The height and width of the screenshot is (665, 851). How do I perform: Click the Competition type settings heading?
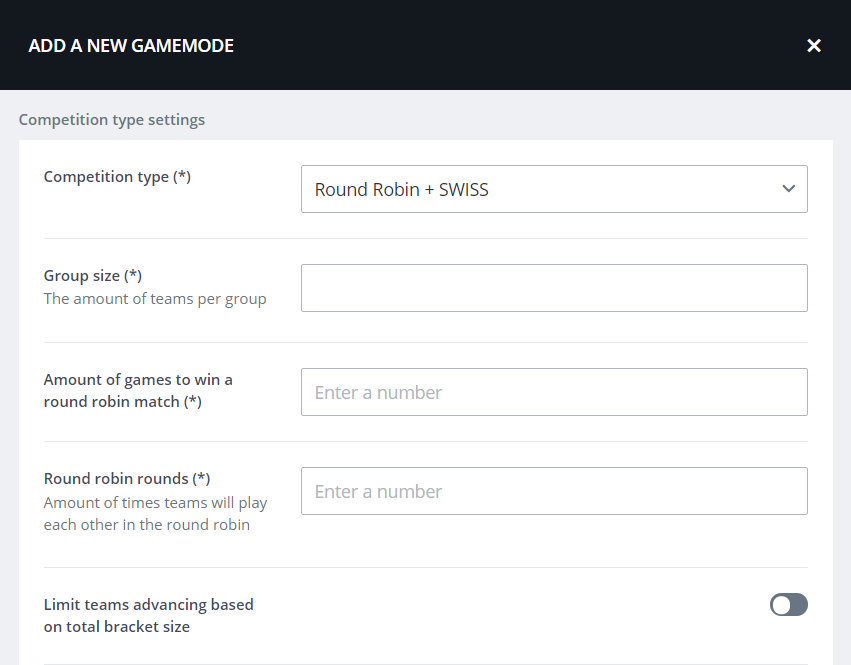tap(112, 120)
